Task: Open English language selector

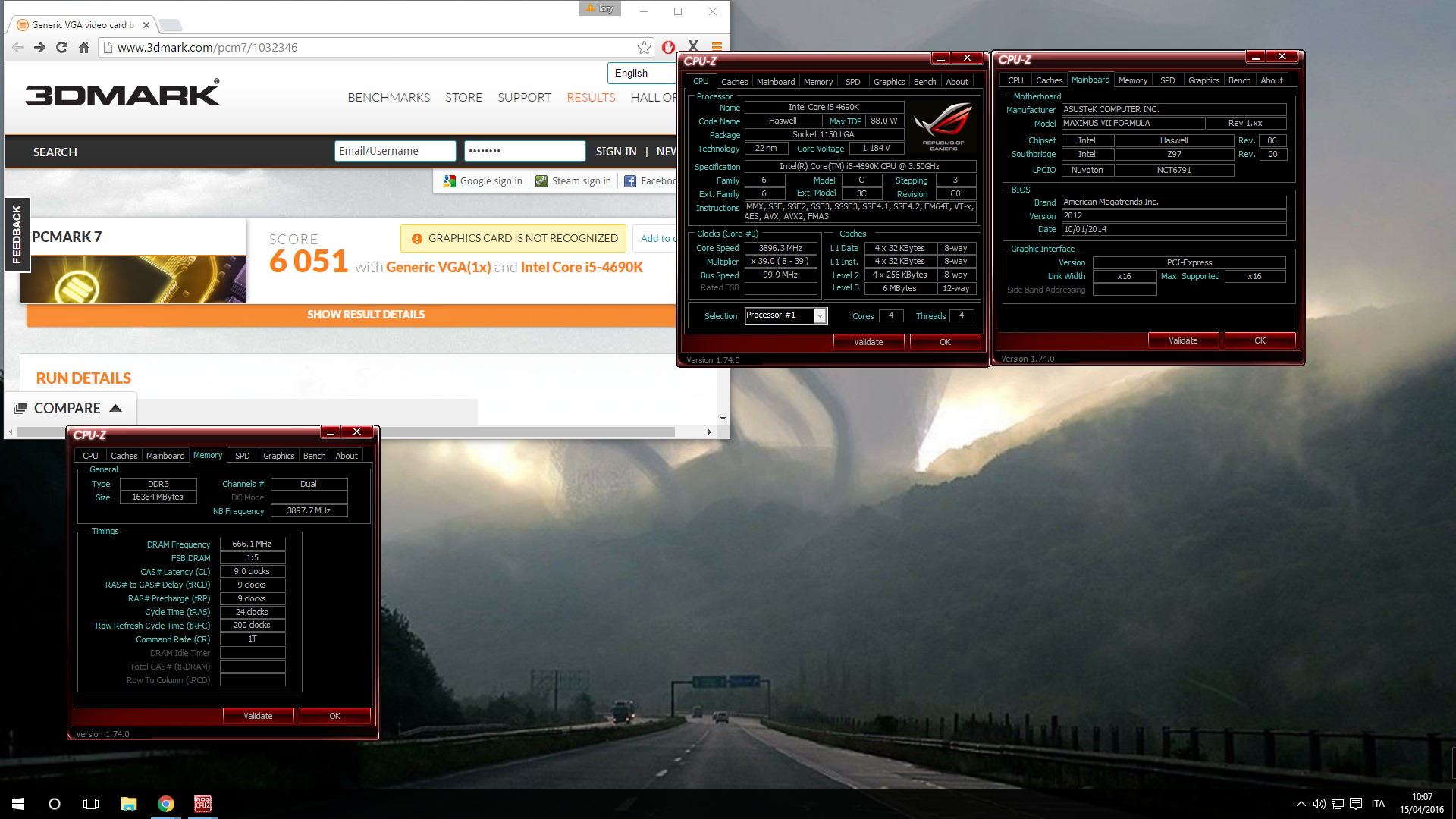Action: point(642,74)
